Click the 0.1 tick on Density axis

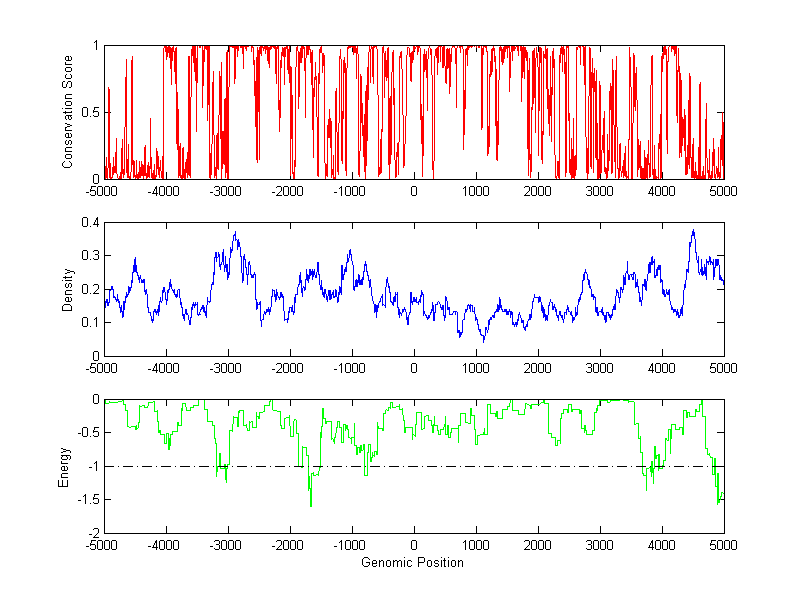(92, 322)
